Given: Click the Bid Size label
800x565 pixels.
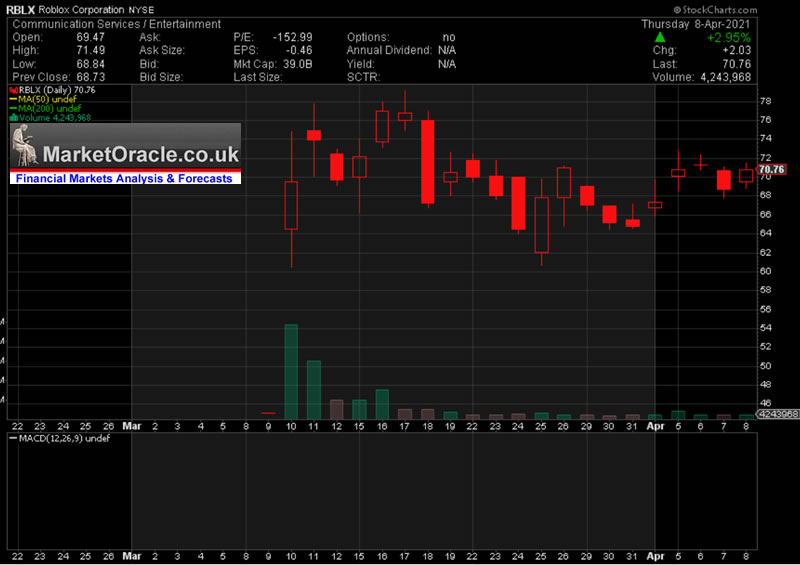Looking at the screenshot, I should [161, 78].
